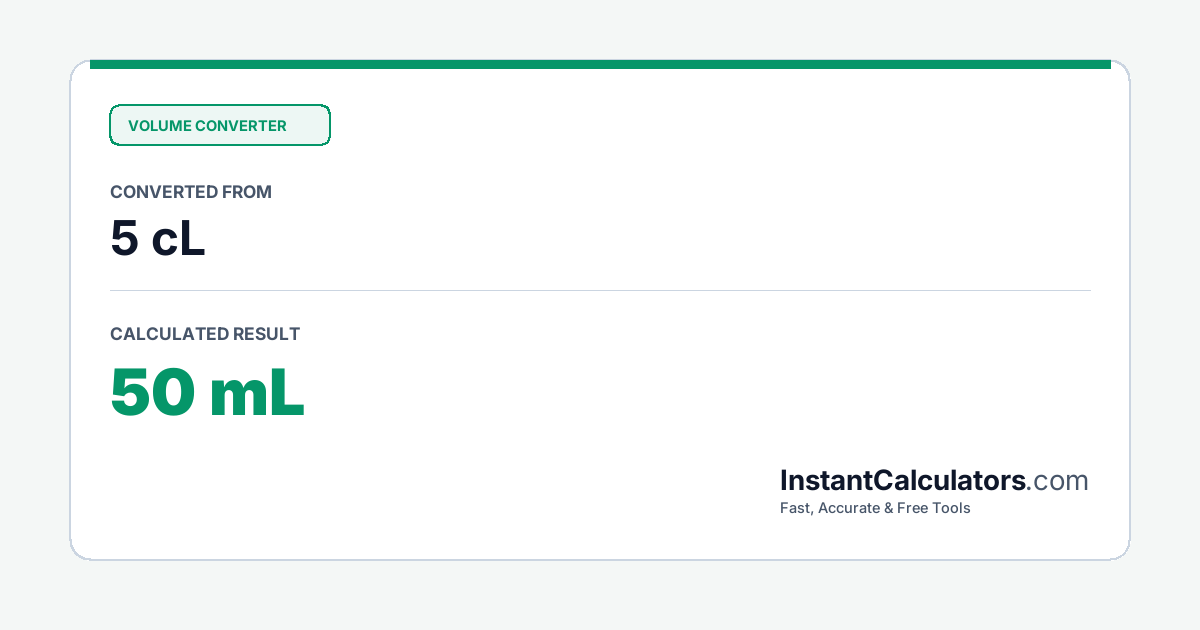The image size is (1200, 630).
Task: Click the word CONVERTER in the badge
Action: (x=241, y=126)
